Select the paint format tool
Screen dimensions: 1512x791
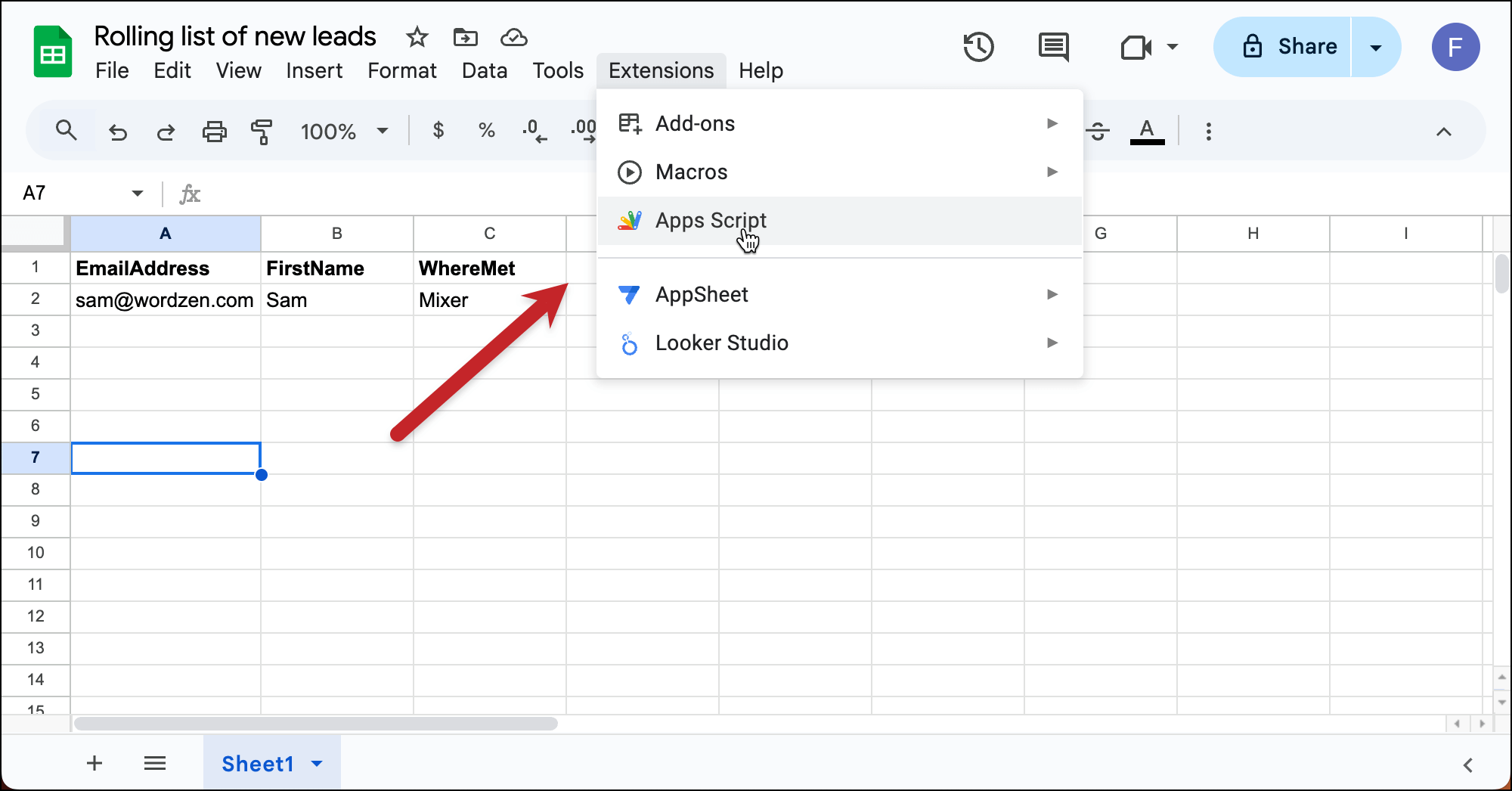click(x=262, y=132)
